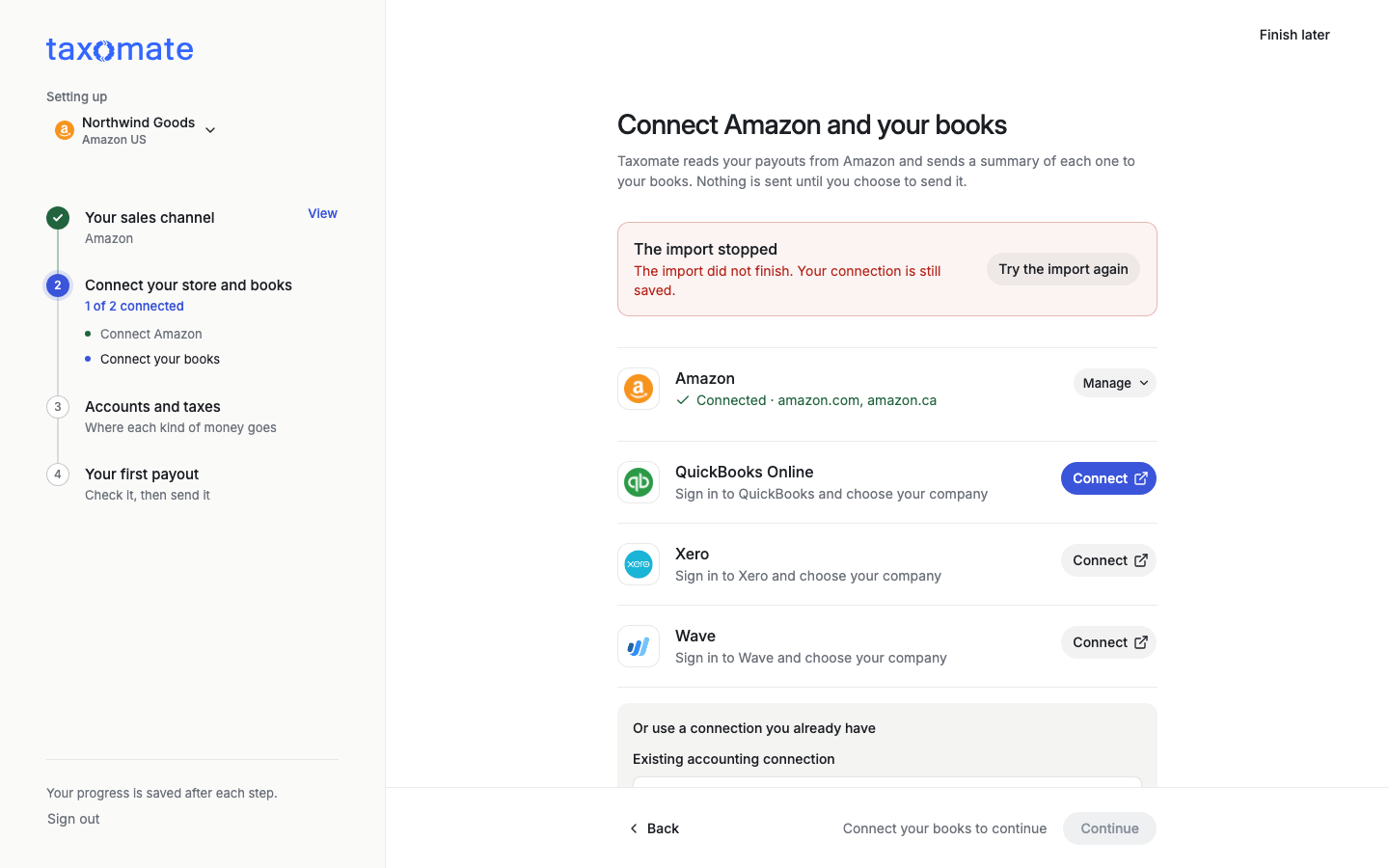Click Sign in to QuickBooks description text

(x=831, y=494)
